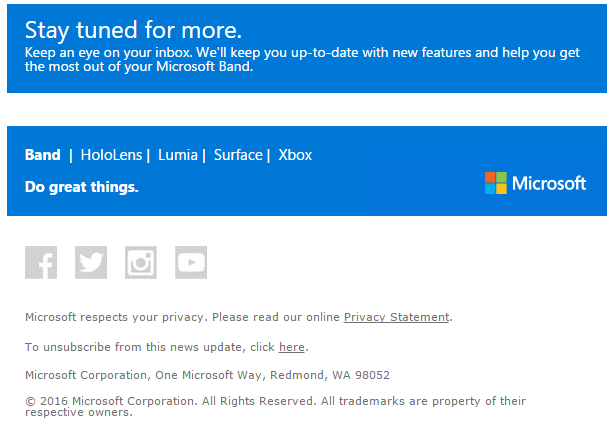Go to the Lumia product link

(x=178, y=155)
